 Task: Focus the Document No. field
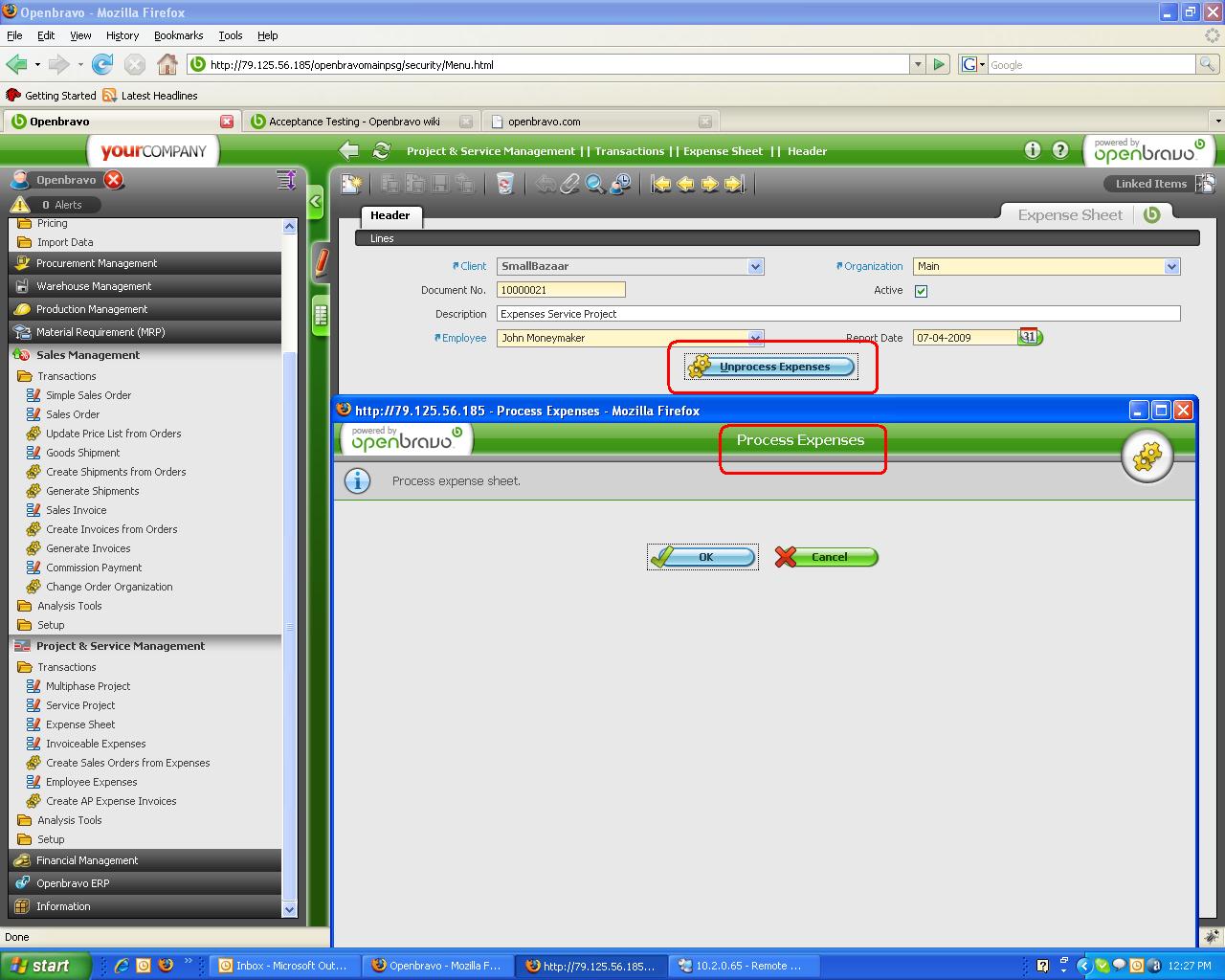tap(561, 290)
